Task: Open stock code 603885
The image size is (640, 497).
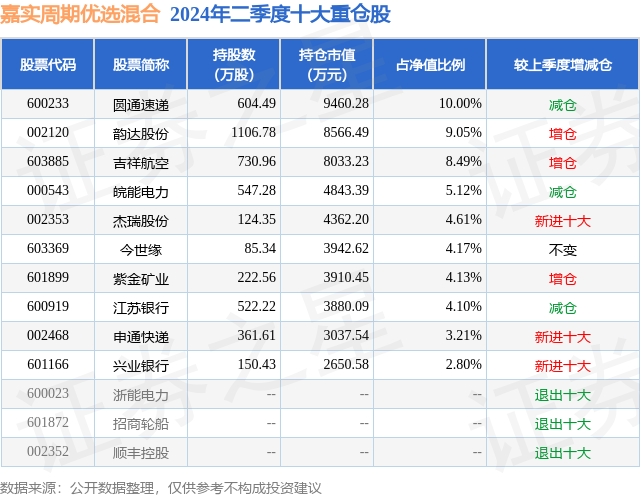Action: coord(48,162)
